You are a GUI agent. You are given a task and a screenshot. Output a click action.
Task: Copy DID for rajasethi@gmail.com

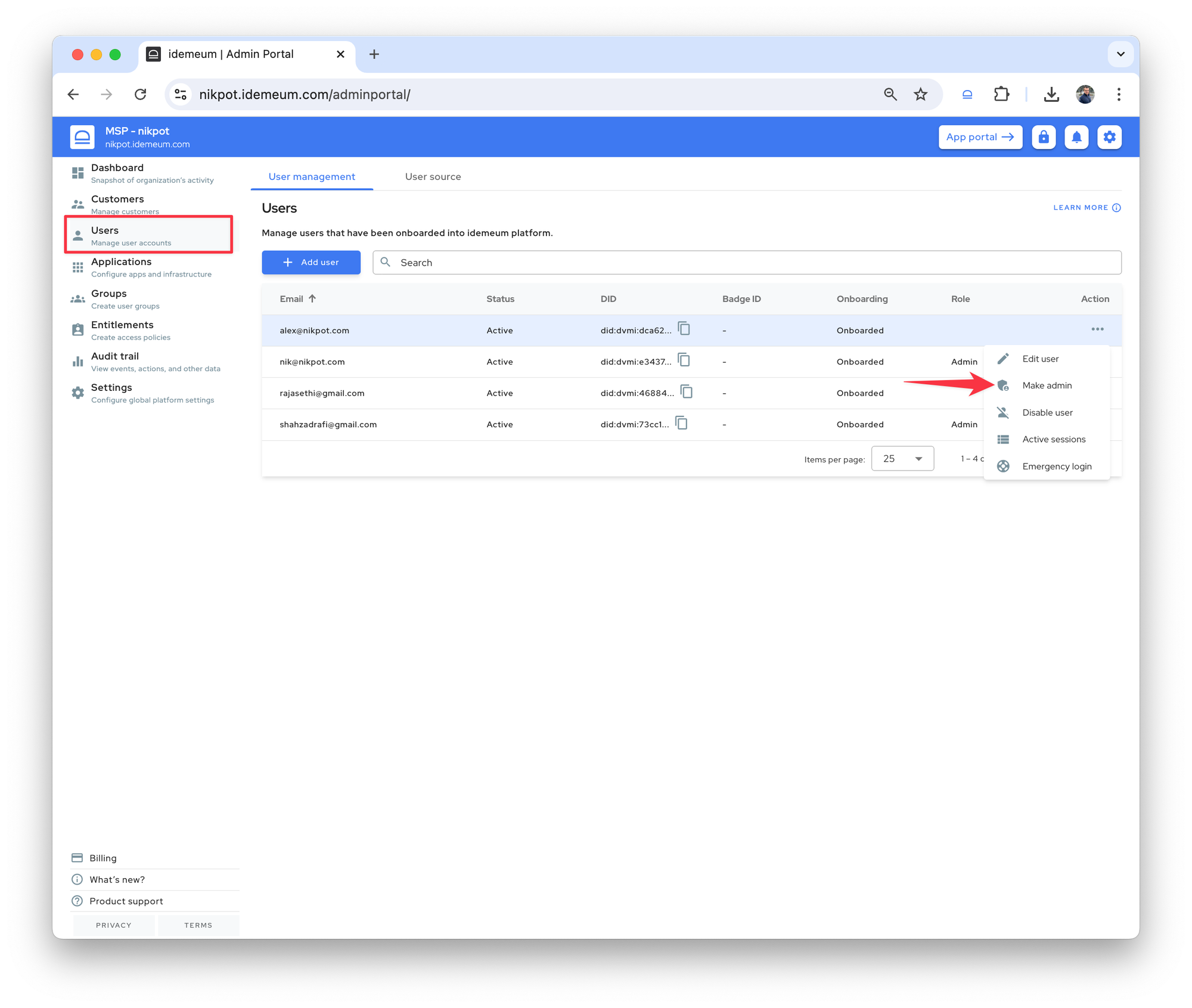coord(687,392)
